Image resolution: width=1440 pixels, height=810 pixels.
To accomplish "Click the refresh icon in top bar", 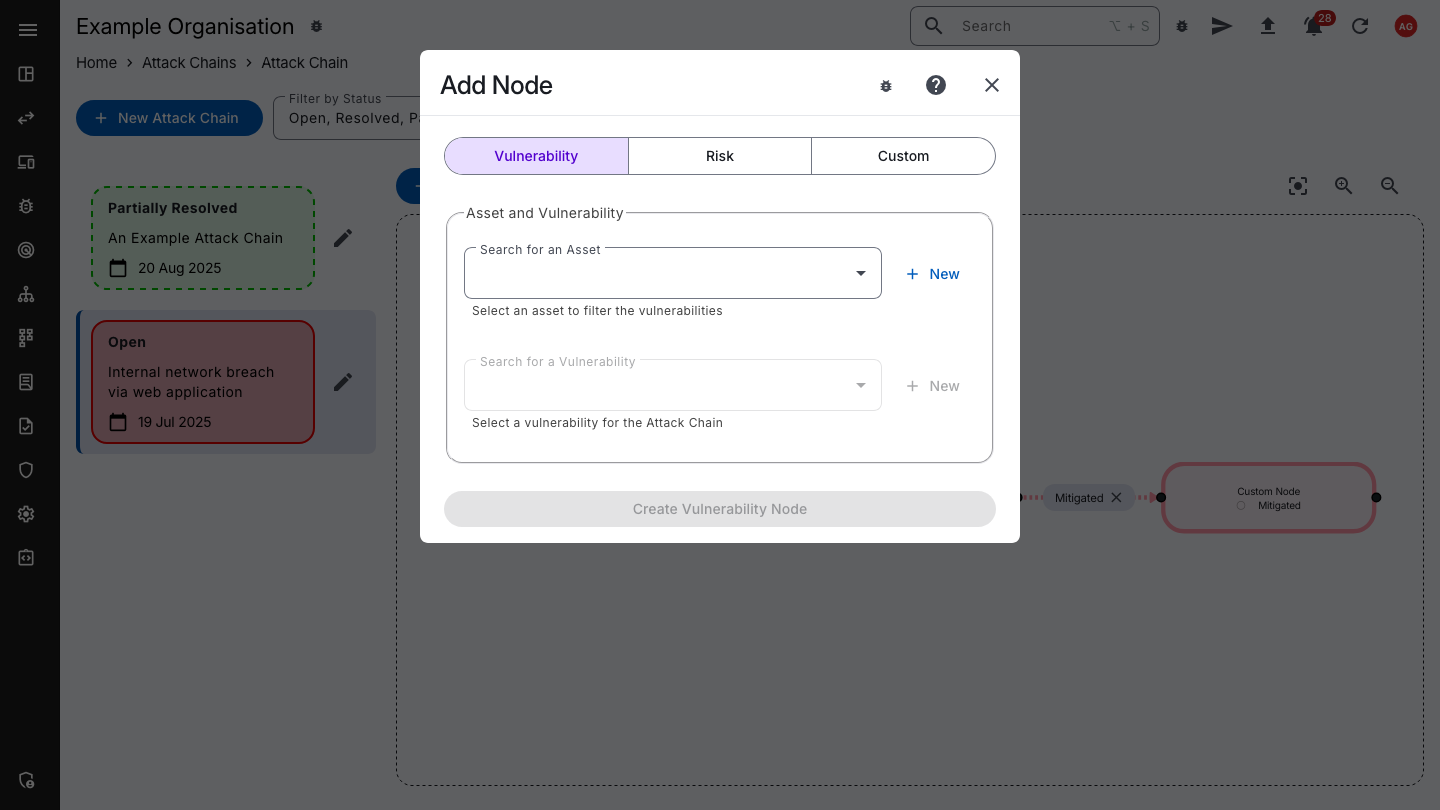I will point(1360,26).
